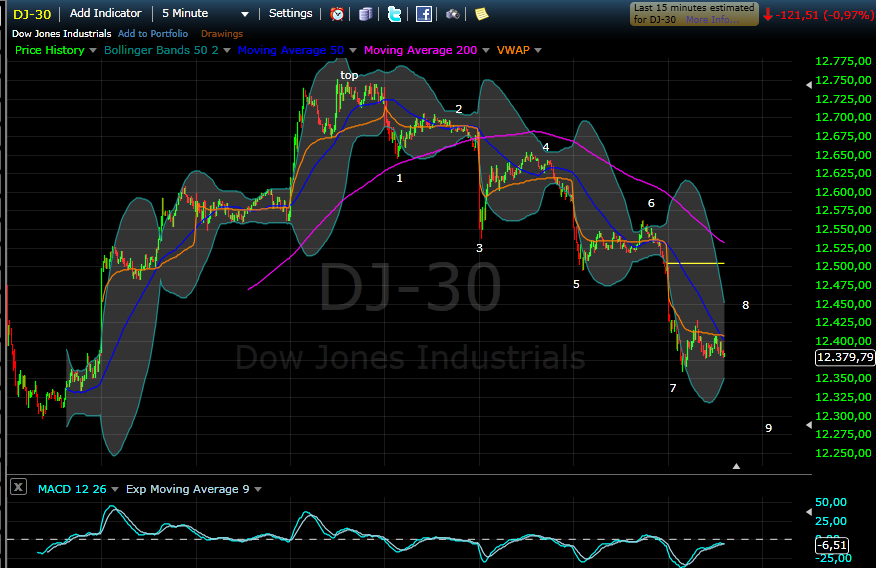Click the small up arrow above MACD panel
This screenshot has height=568, width=876.
pyautogui.click(x=736, y=465)
